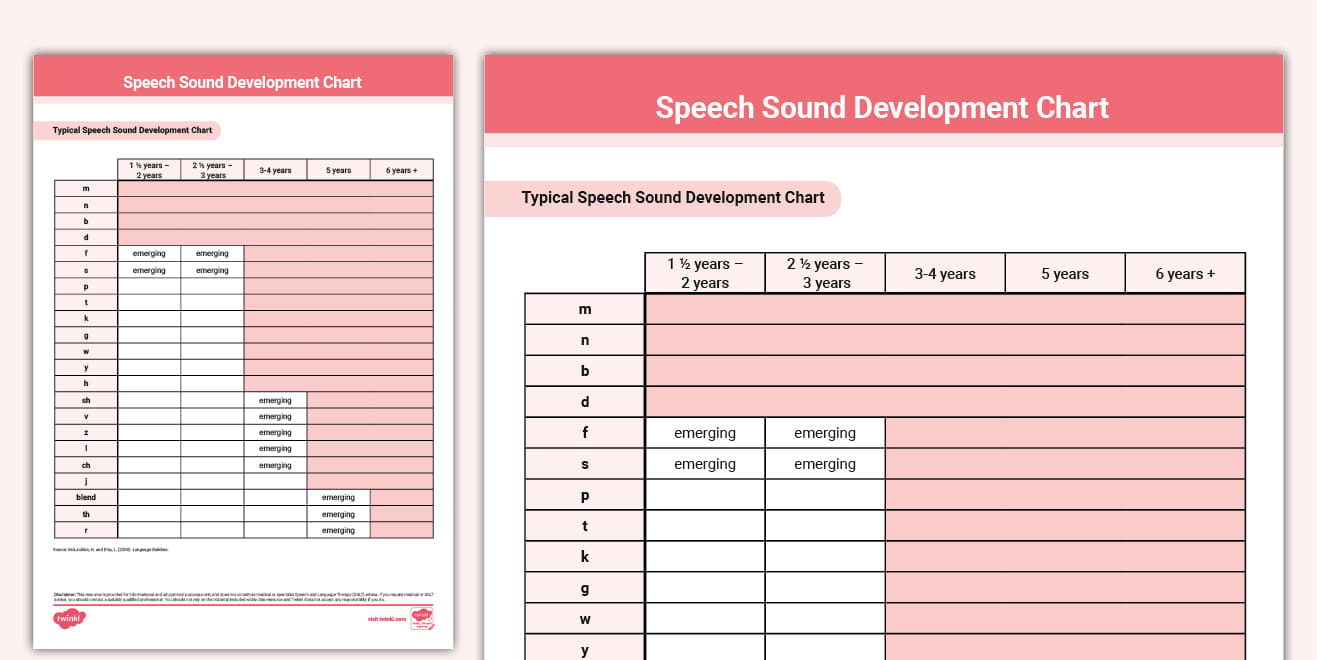Click the 'sh' row label on the left chart
Screen dimensions: 1317x660
coord(86,400)
